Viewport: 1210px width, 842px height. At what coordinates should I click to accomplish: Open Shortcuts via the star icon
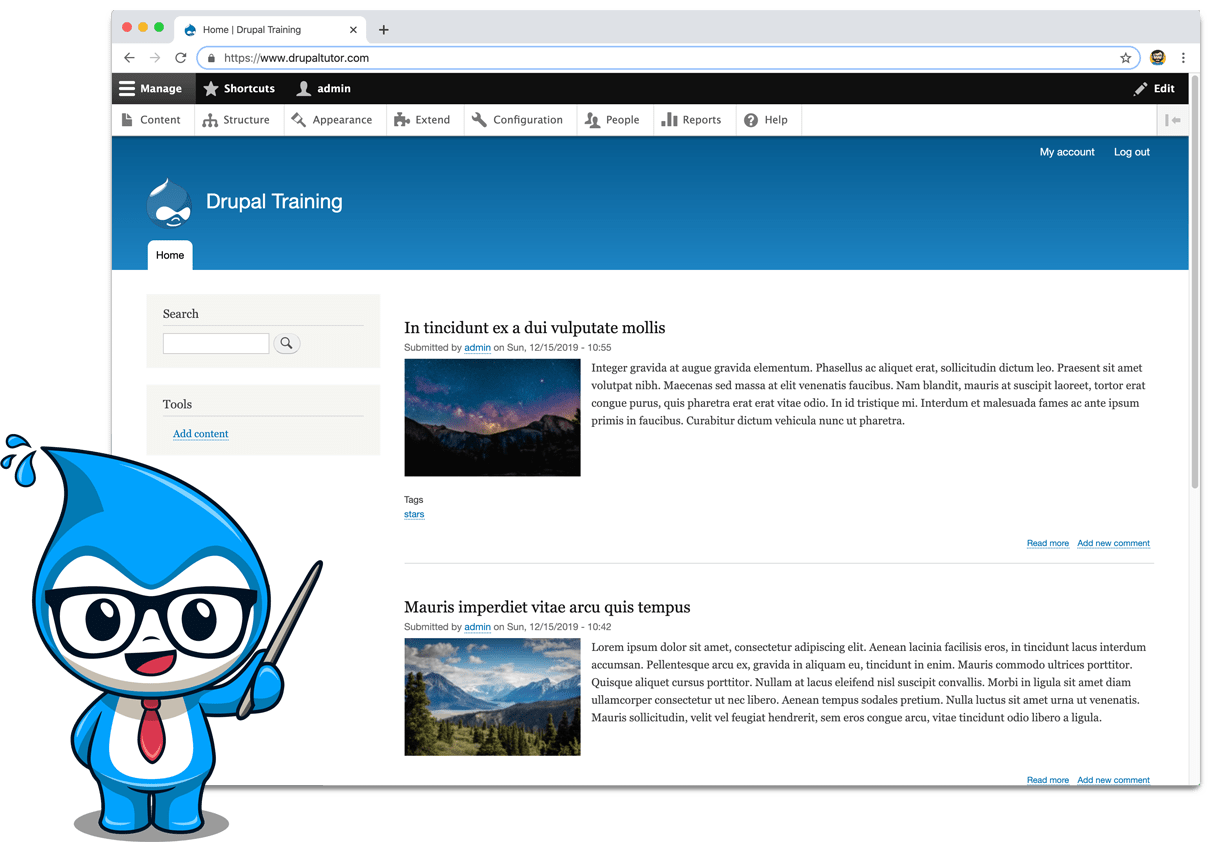[210, 88]
